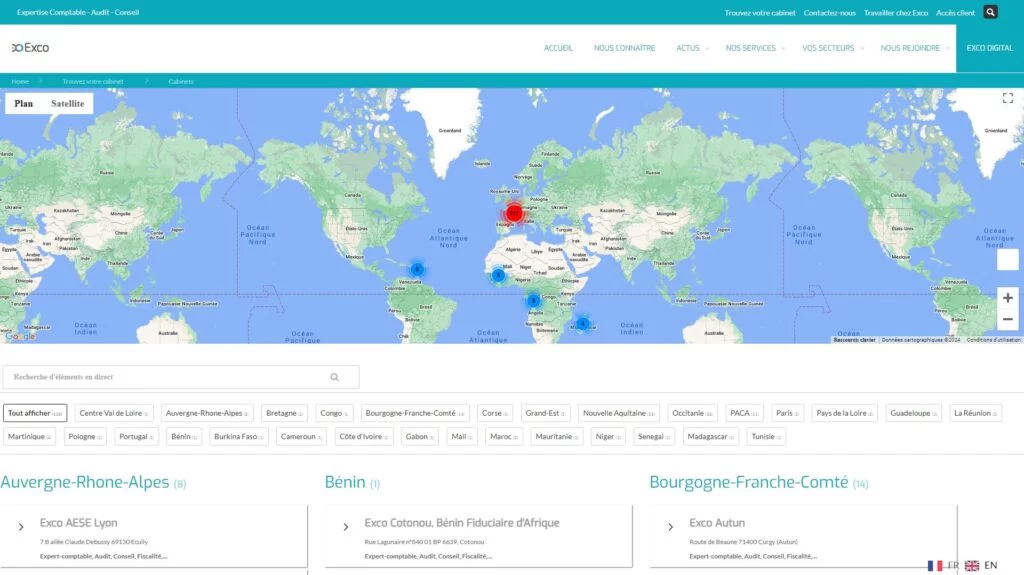Filter by Pologne
The width and height of the screenshot is (1024, 575).
coord(85,436)
